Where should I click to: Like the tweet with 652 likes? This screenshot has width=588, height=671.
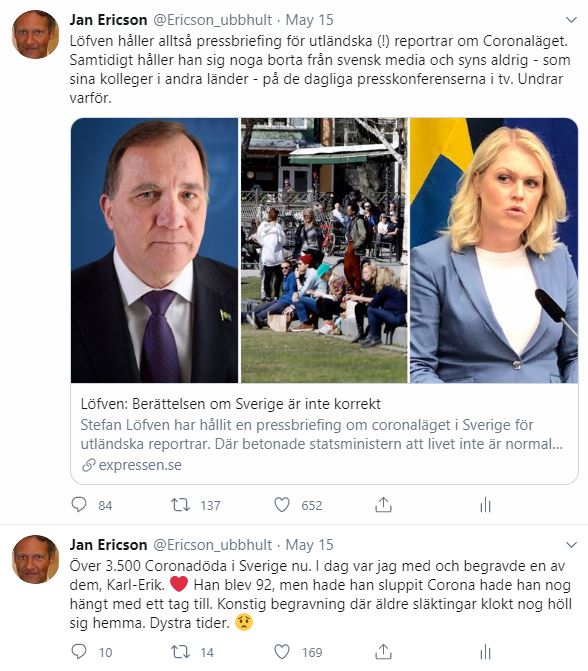click(x=282, y=505)
